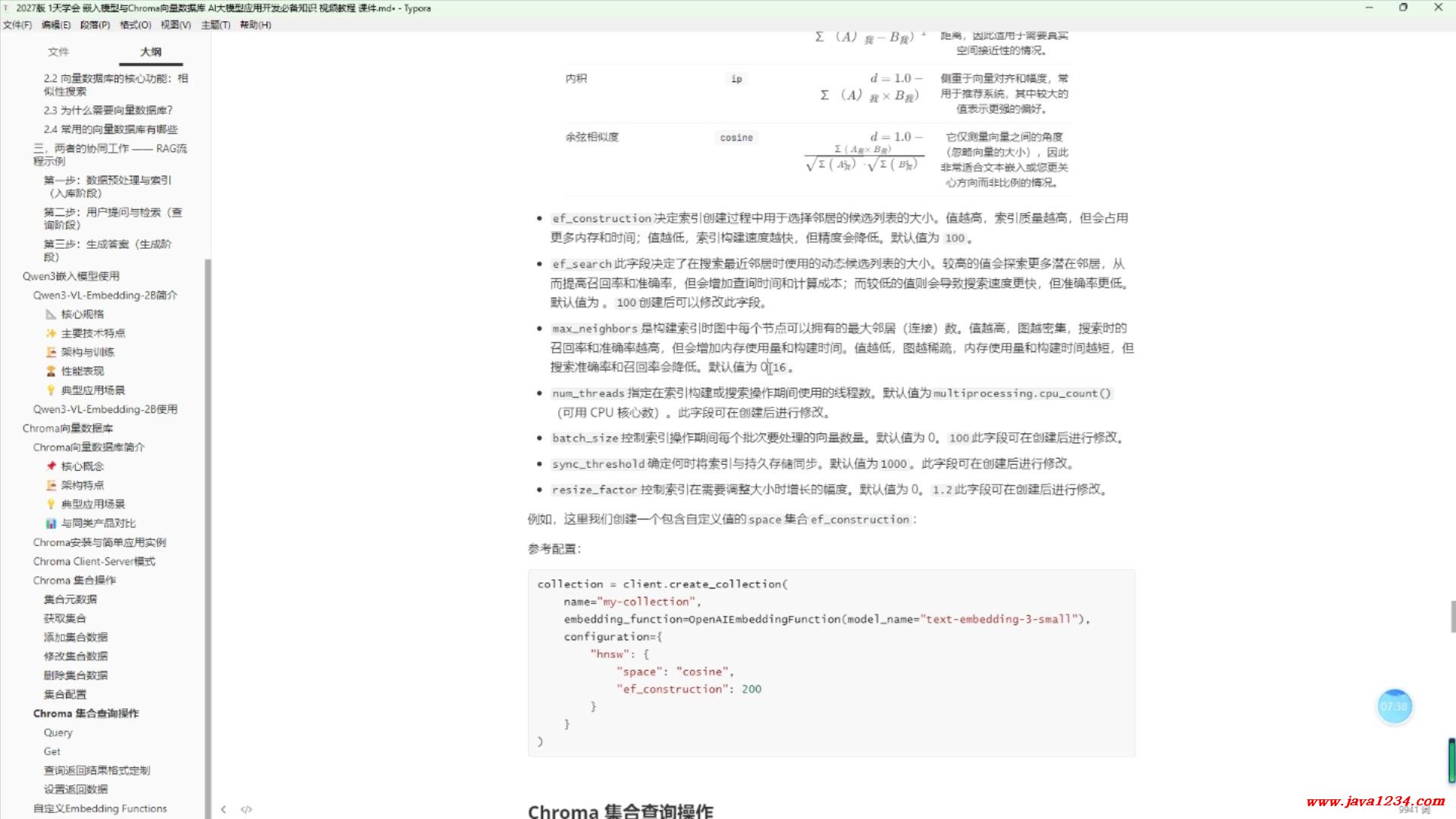Click the bar chart icon beside 与同类产品对比
1456x819 pixels.
pyautogui.click(x=51, y=523)
